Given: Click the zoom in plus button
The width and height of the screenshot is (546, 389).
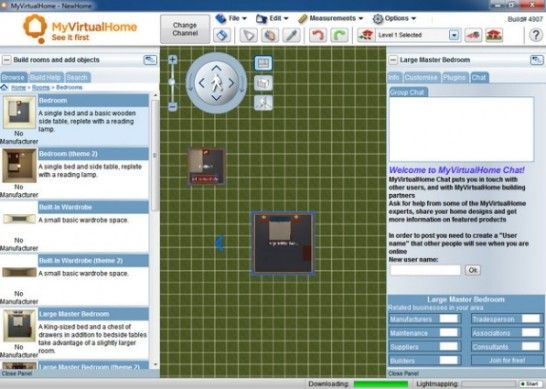Looking at the screenshot, I should [172, 60].
